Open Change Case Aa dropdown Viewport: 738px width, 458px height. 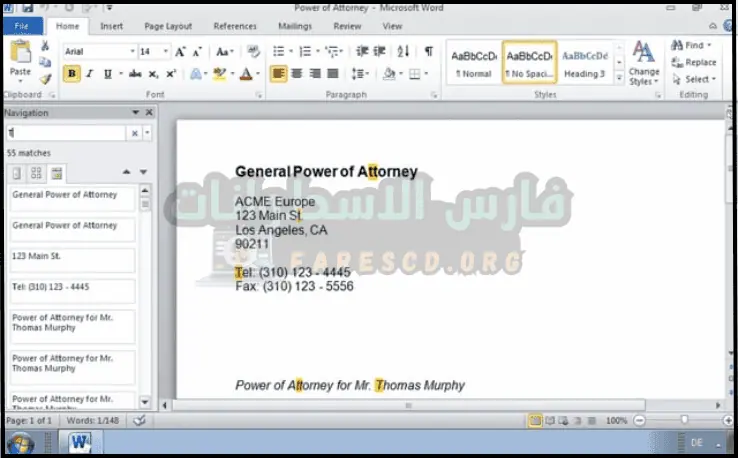pos(225,52)
